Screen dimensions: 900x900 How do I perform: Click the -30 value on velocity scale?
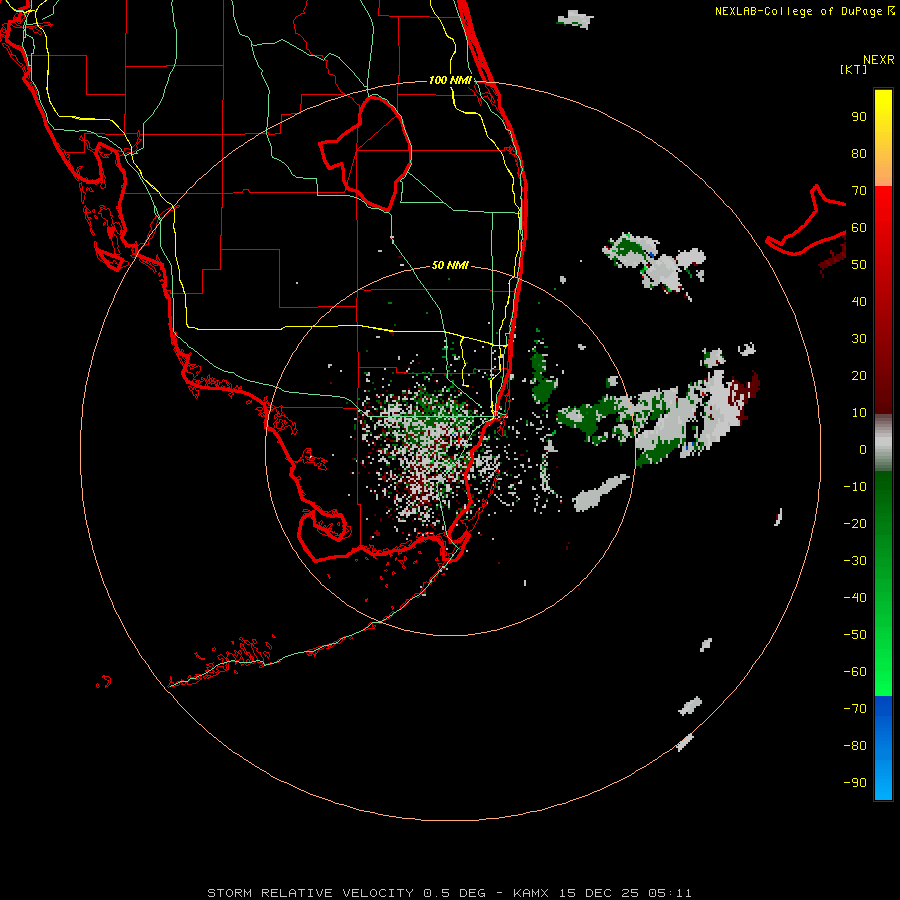pos(855,561)
